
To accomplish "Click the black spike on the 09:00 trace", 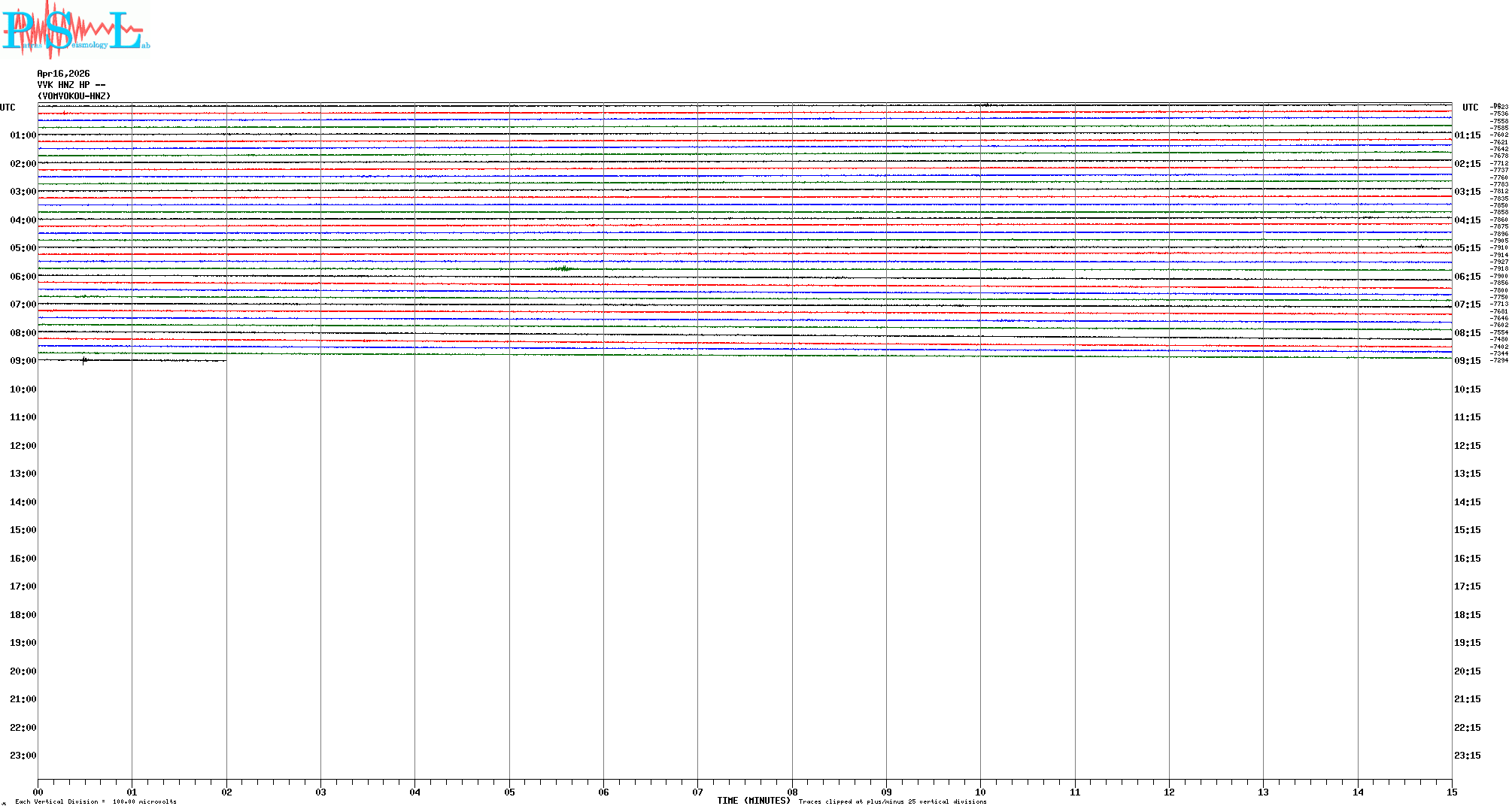I will [x=83, y=361].
